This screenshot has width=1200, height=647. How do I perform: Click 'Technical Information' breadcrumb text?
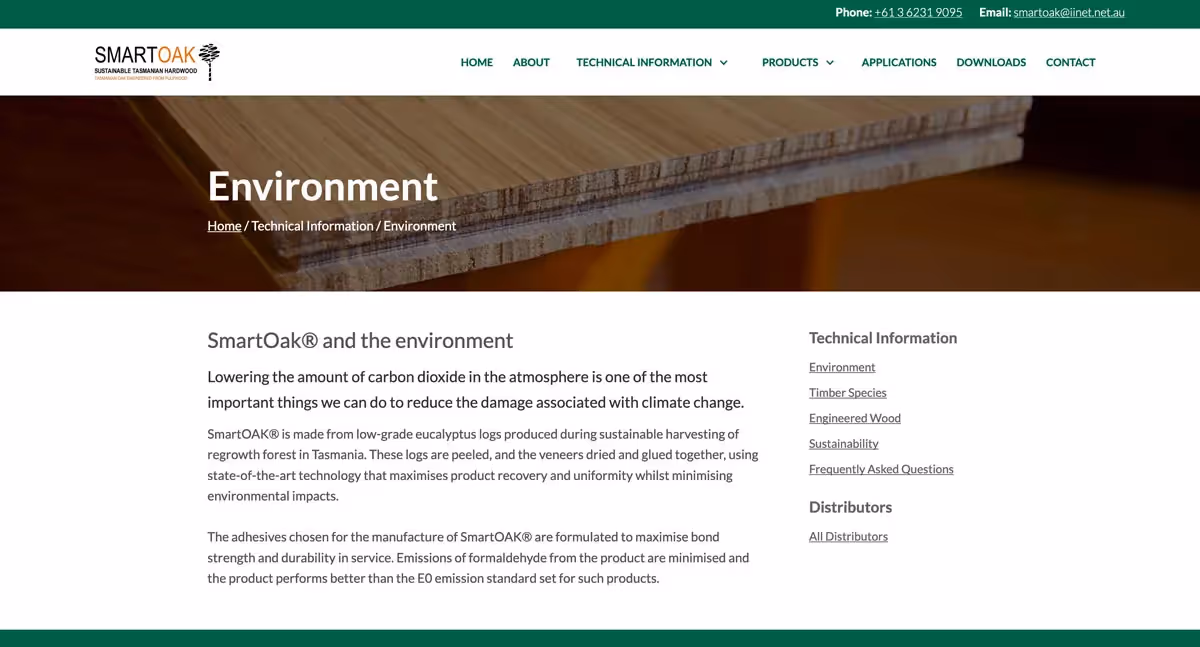312,226
